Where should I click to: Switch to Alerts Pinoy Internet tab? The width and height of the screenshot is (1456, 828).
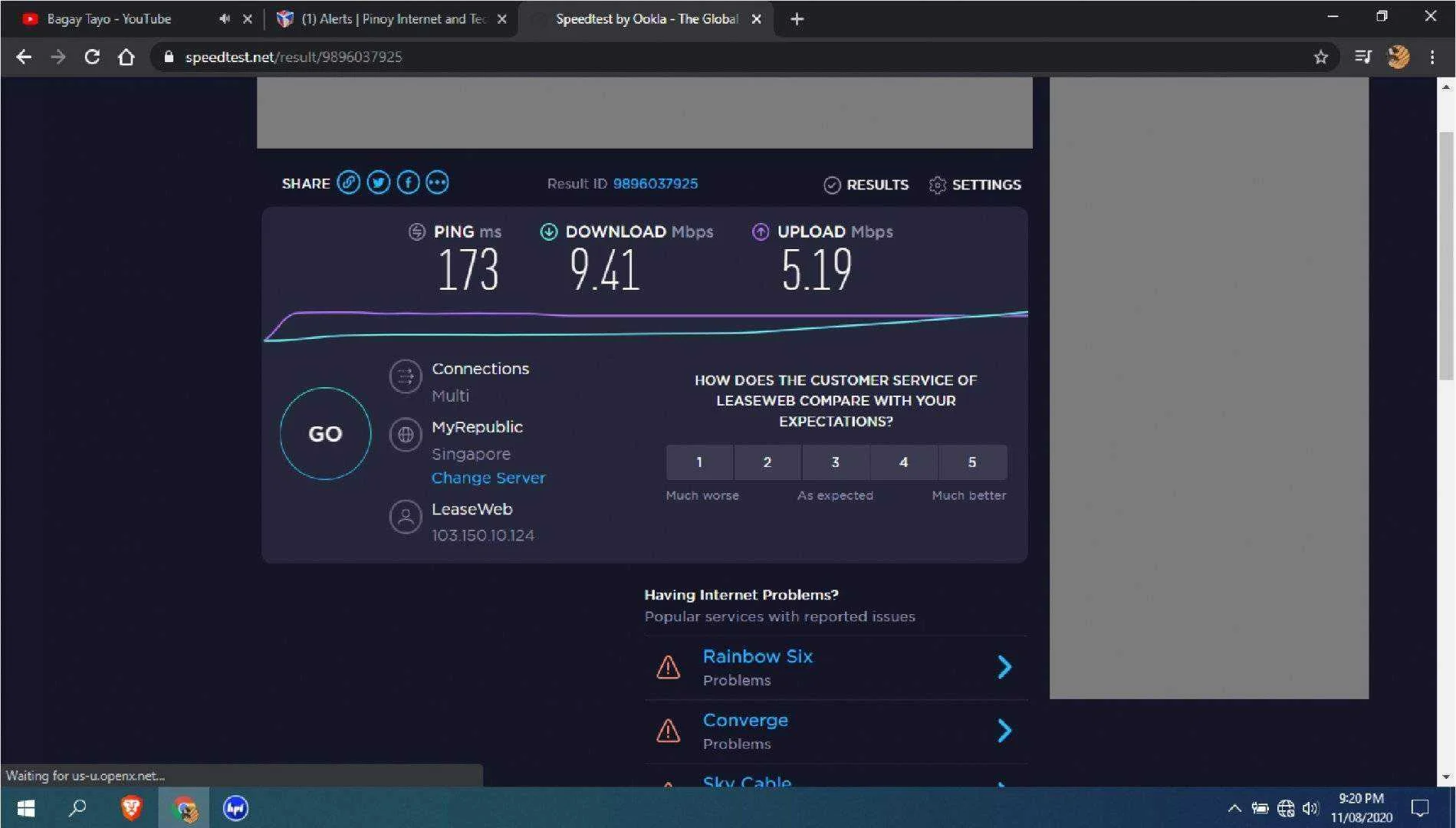pyautogui.click(x=394, y=19)
